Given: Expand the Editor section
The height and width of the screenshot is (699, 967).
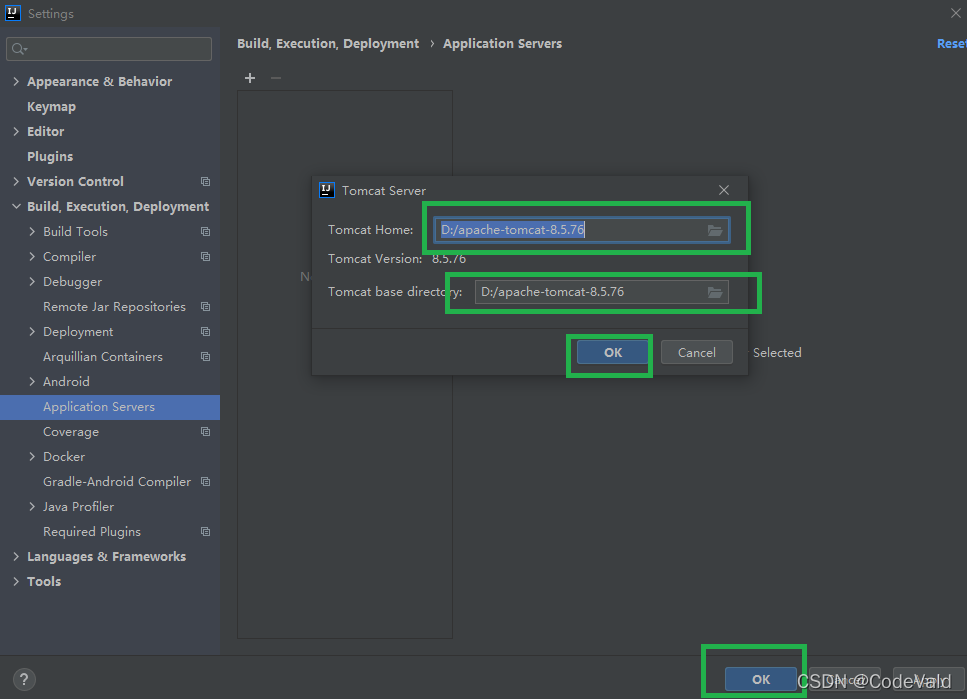Looking at the screenshot, I should pos(16,131).
